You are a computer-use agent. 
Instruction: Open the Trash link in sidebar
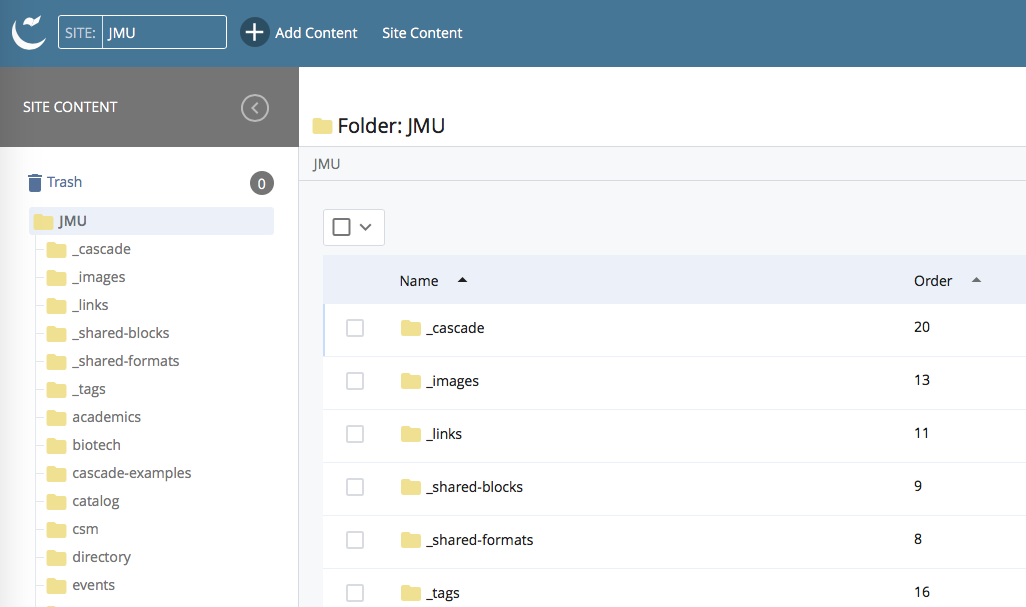(x=64, y=182)
